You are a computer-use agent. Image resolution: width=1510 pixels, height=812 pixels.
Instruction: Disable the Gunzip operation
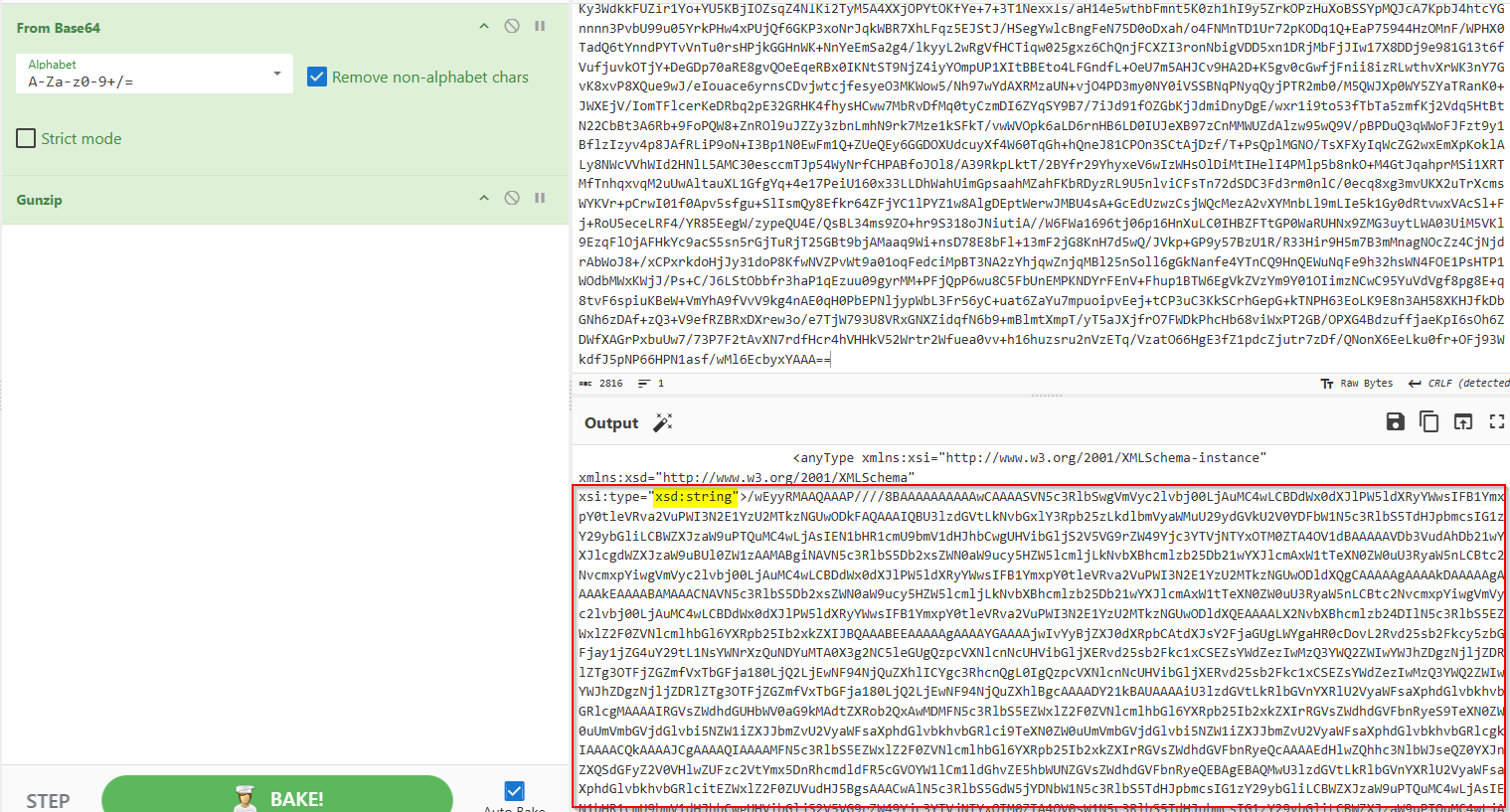pyautogui.click(x=512, y=199)
